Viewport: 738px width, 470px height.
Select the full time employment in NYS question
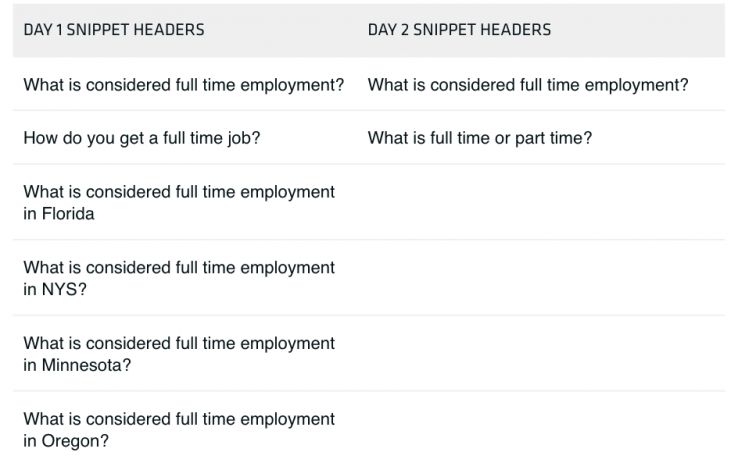pos(179,278)
